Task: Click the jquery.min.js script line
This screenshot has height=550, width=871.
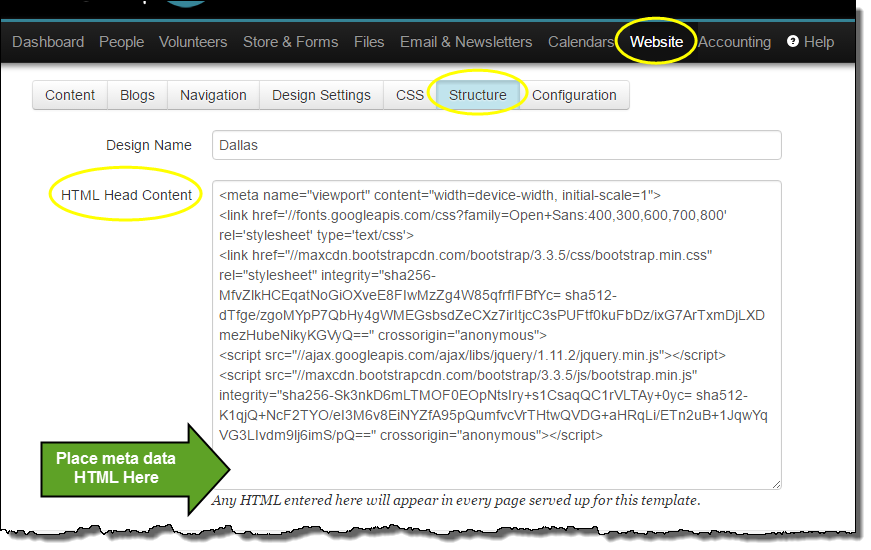Action: point(472,356)
